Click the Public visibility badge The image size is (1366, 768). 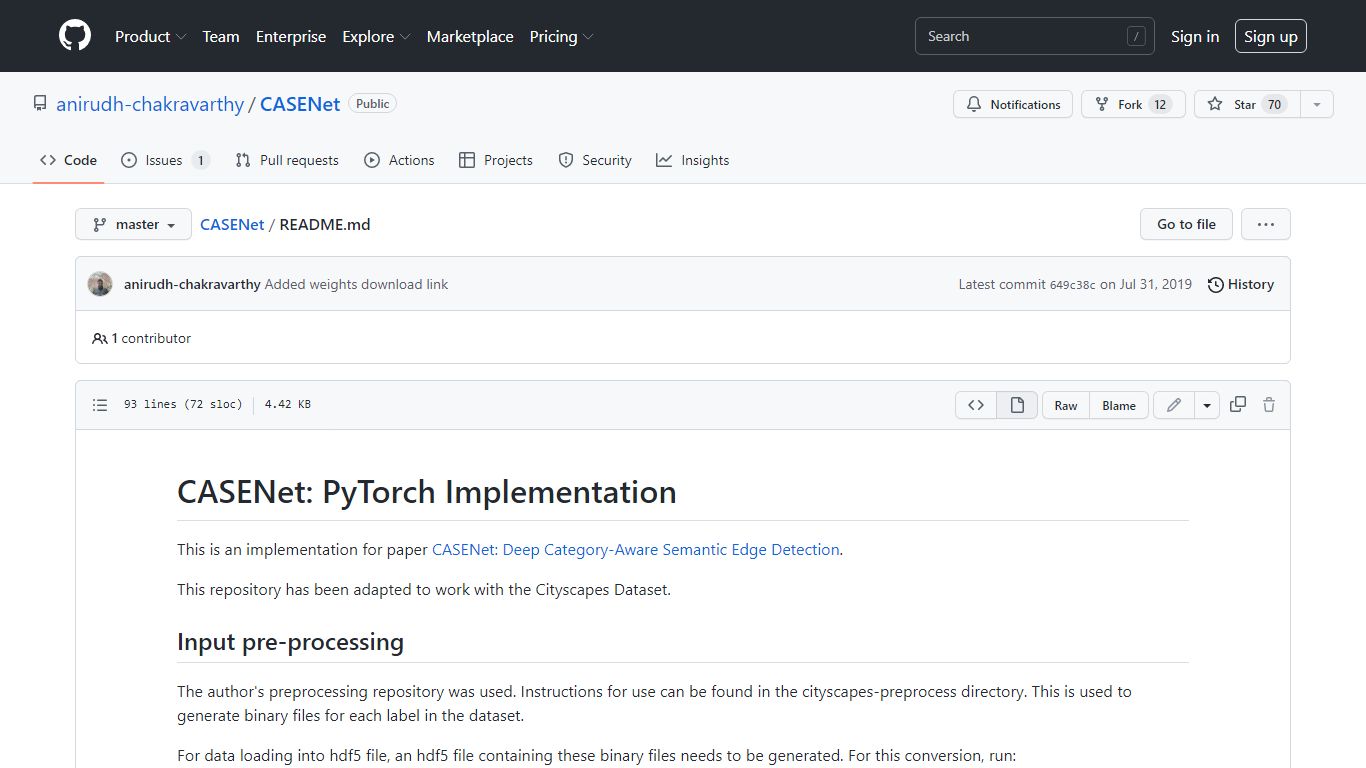(373, 103)
